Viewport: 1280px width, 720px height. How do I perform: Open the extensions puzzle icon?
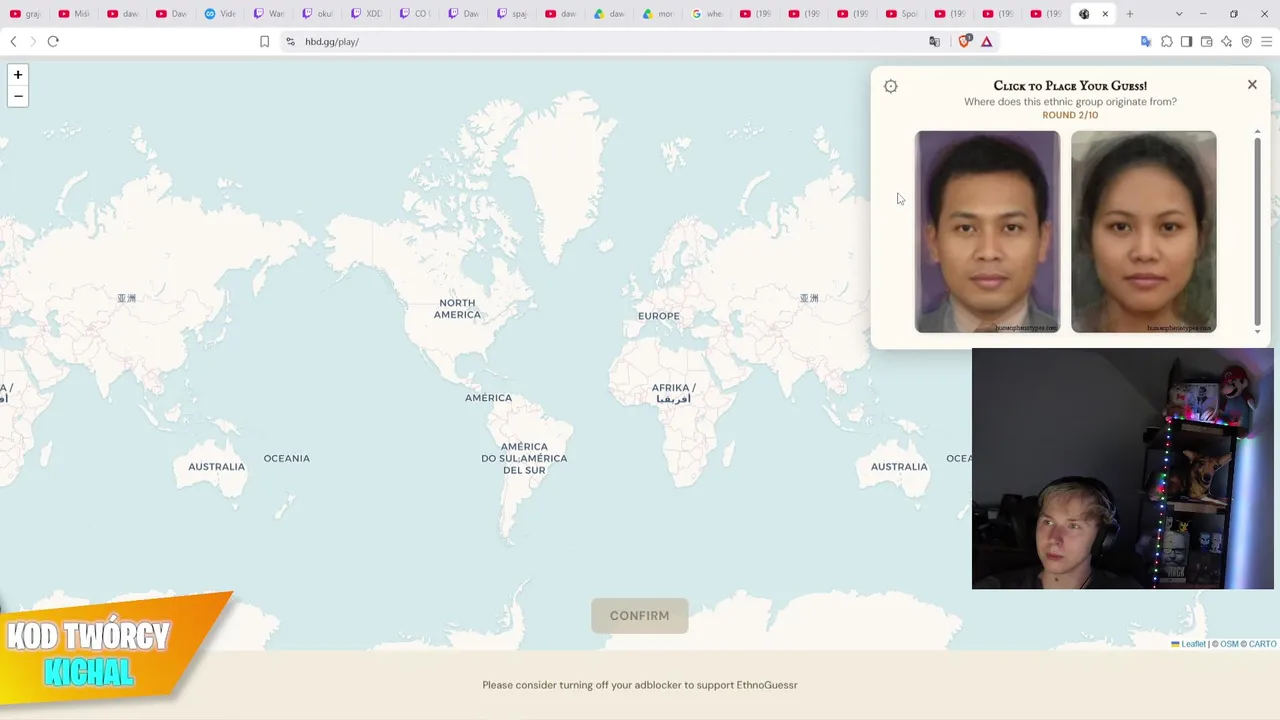[1166, 41]
